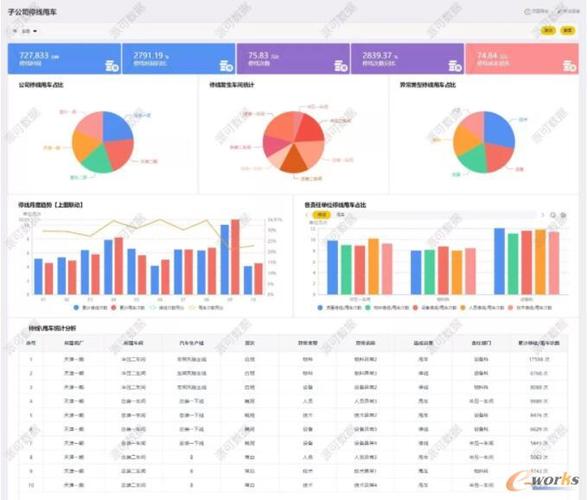Screen dimensions: 588x500
Task: Click tallest blue bar in responsibility bar chart
Action: [x=499, y=261]
